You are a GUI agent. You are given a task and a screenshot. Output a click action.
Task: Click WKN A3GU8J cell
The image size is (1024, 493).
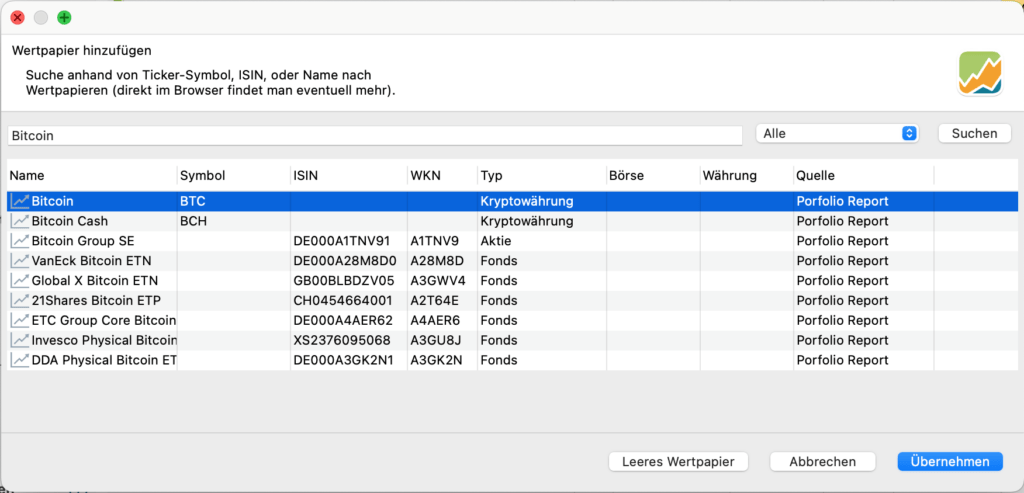pos(436,341)
